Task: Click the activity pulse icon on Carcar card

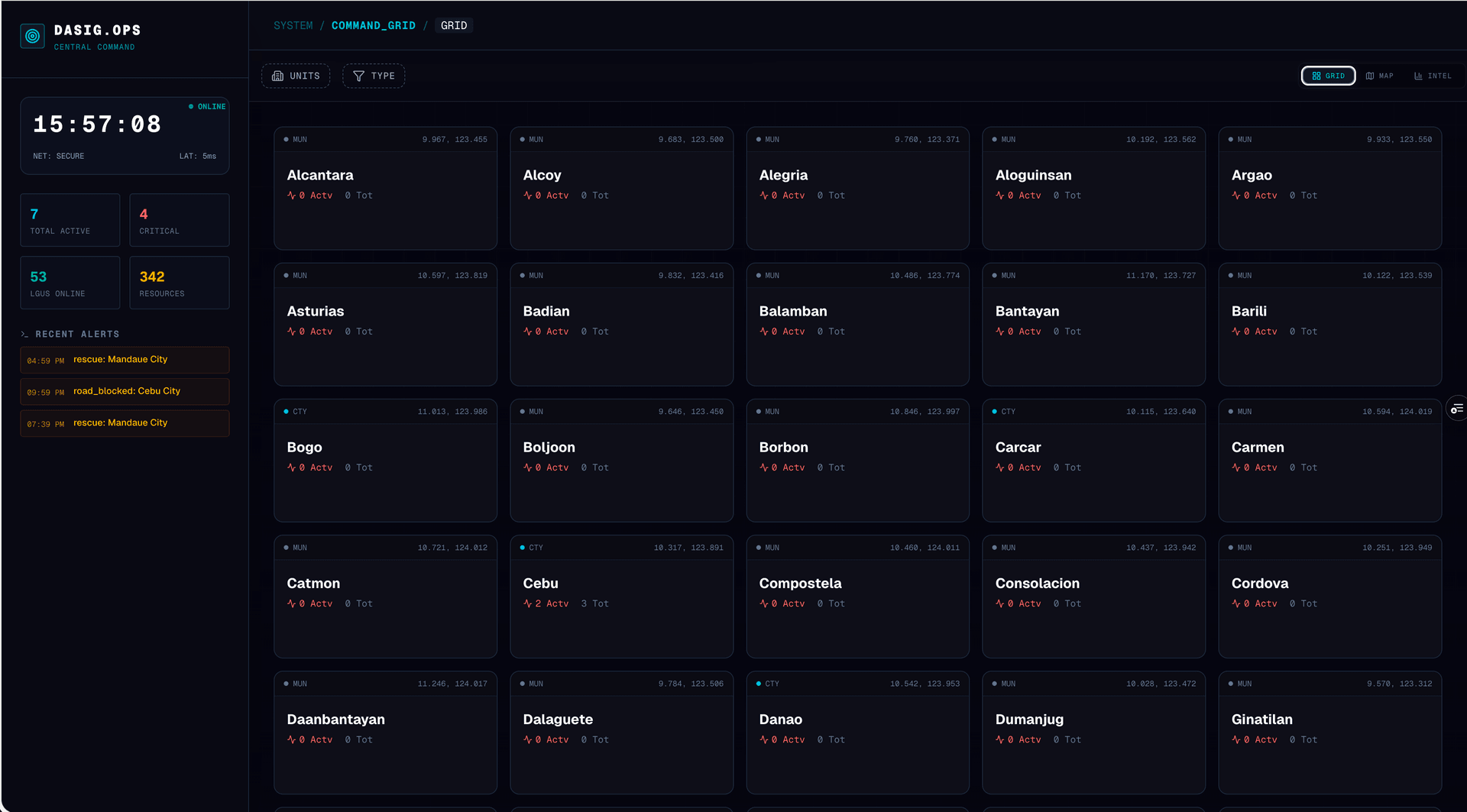Action: tap(999, 467)
